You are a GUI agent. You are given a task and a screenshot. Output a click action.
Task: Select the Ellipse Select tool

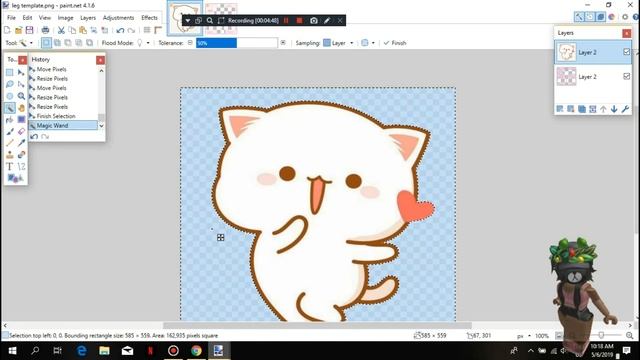coord(10,96)
